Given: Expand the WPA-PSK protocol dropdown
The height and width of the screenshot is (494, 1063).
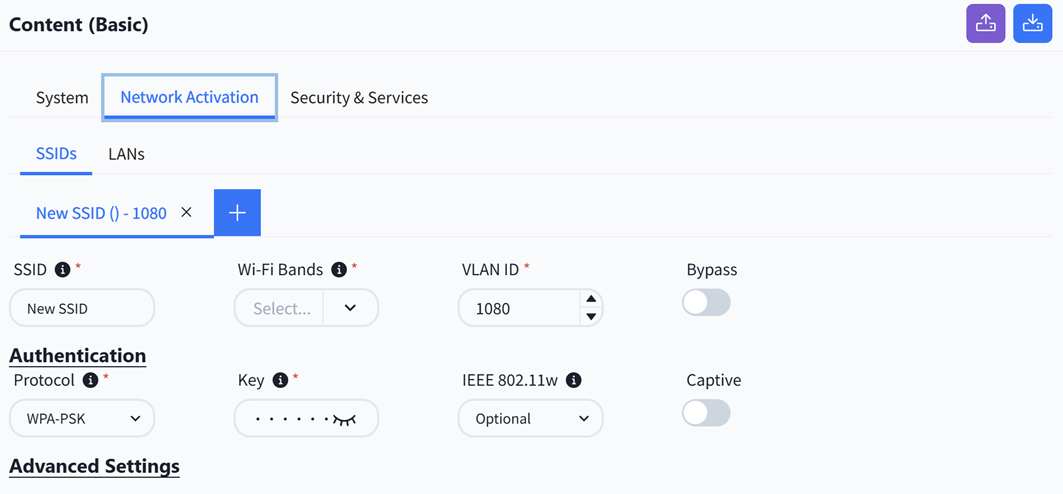Looking at the screenshot, I should (x=82, y=418).
